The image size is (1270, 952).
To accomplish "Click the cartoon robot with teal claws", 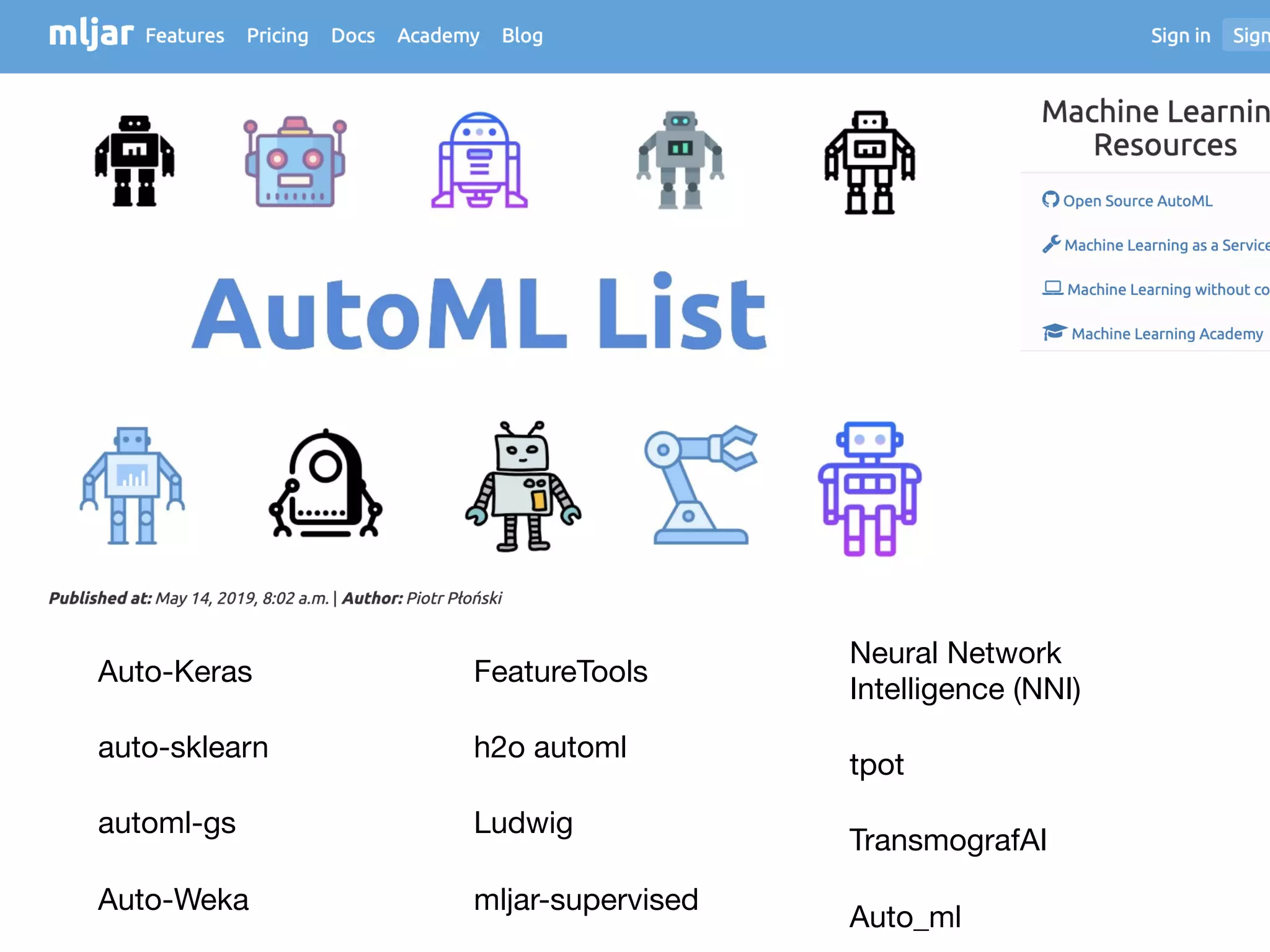I will [x=523, y=486].
